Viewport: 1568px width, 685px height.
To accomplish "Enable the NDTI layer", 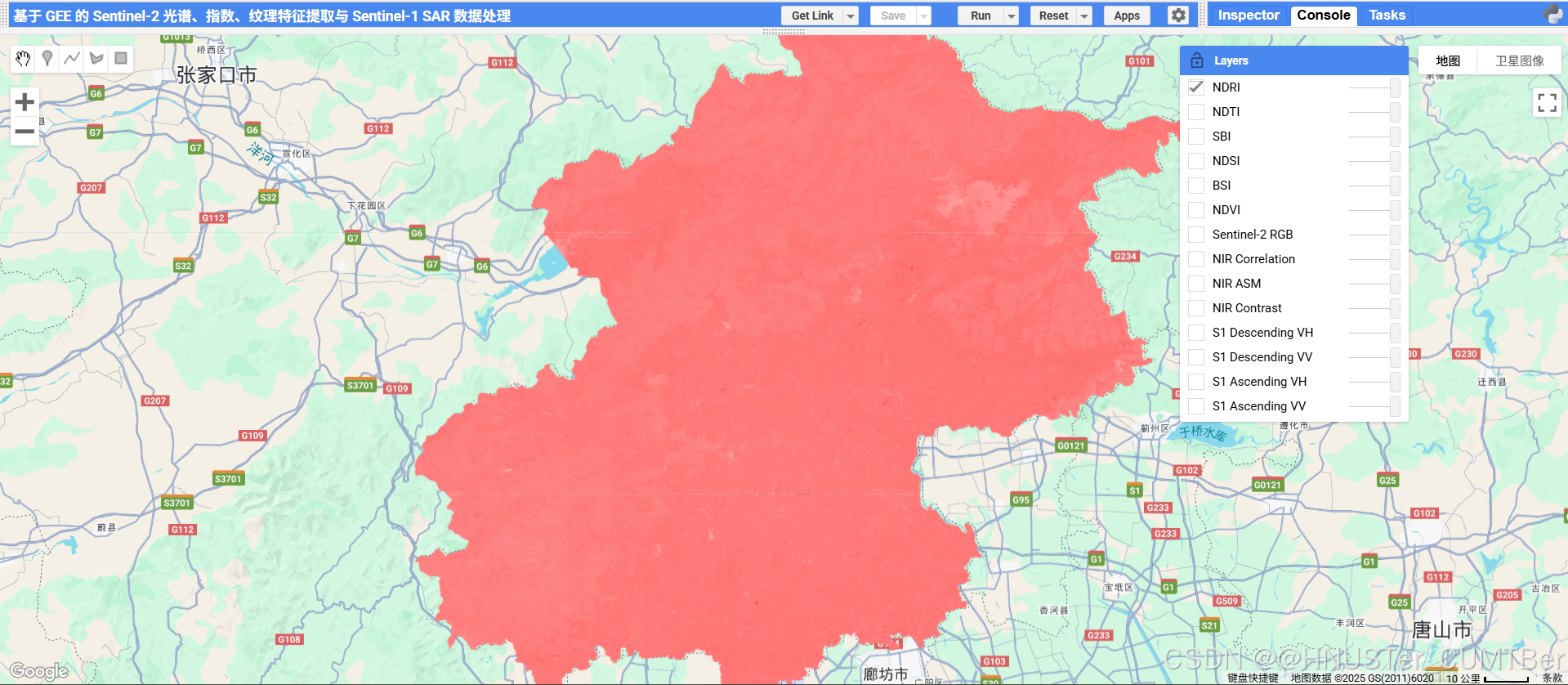I will [1196, 111].
